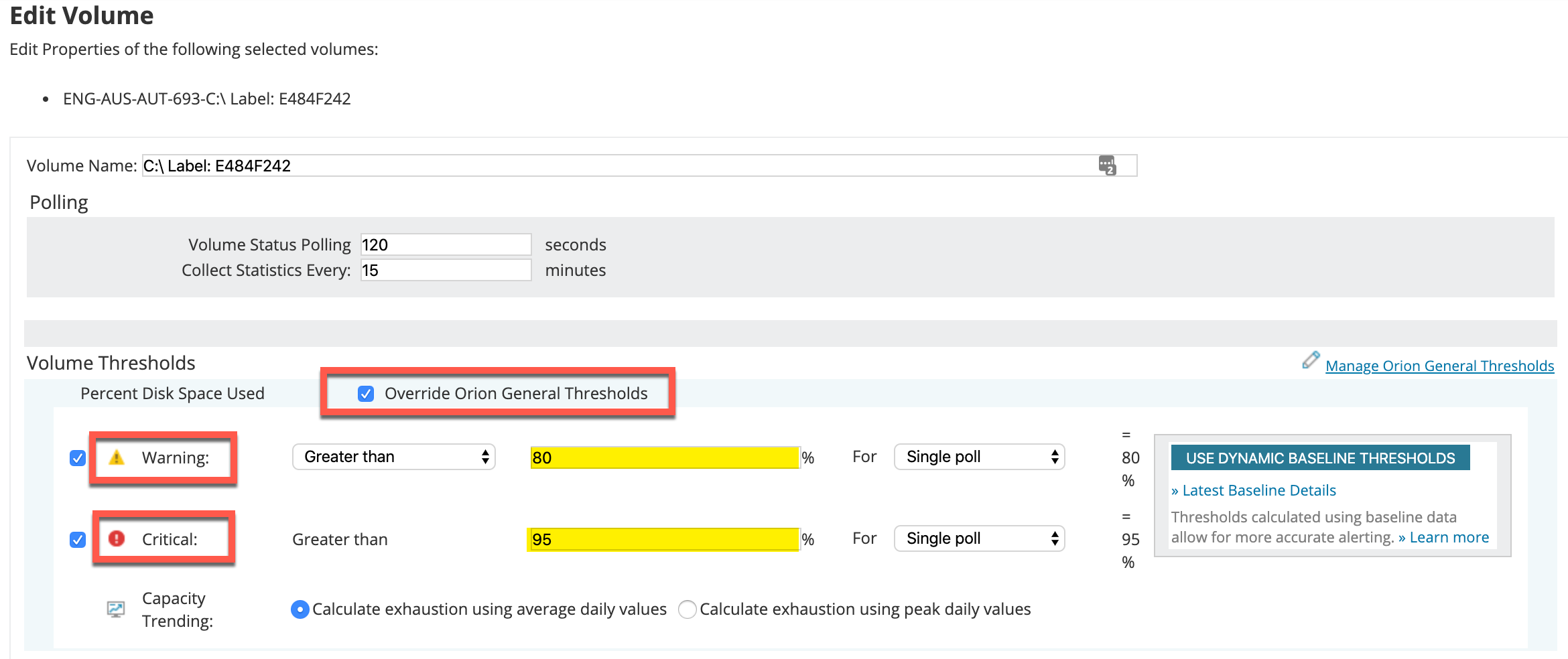1568x659 pixels.
Task: Click the 'Percent Disk Space Used' label
Action: coord(173,393)
